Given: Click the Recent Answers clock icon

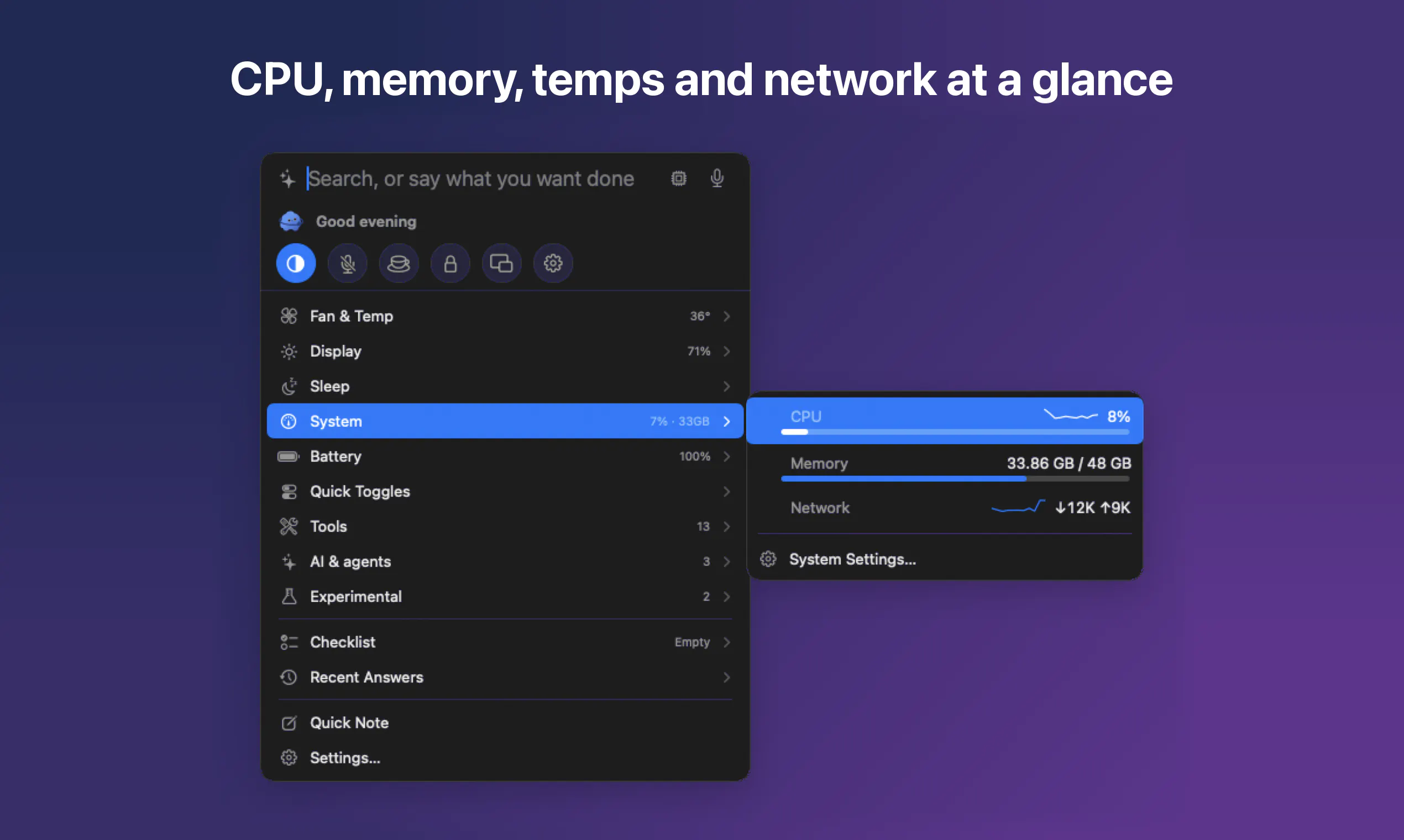Looking at the screenshot, I should pyautogui.click(x=289, y=678).
